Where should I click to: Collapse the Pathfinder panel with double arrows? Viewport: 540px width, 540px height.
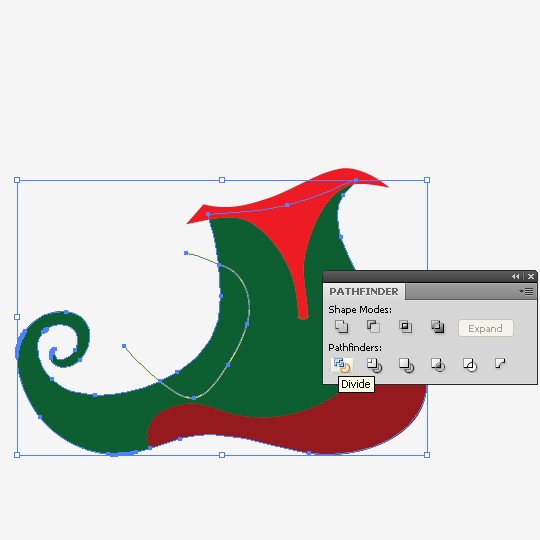pos(516,277)
